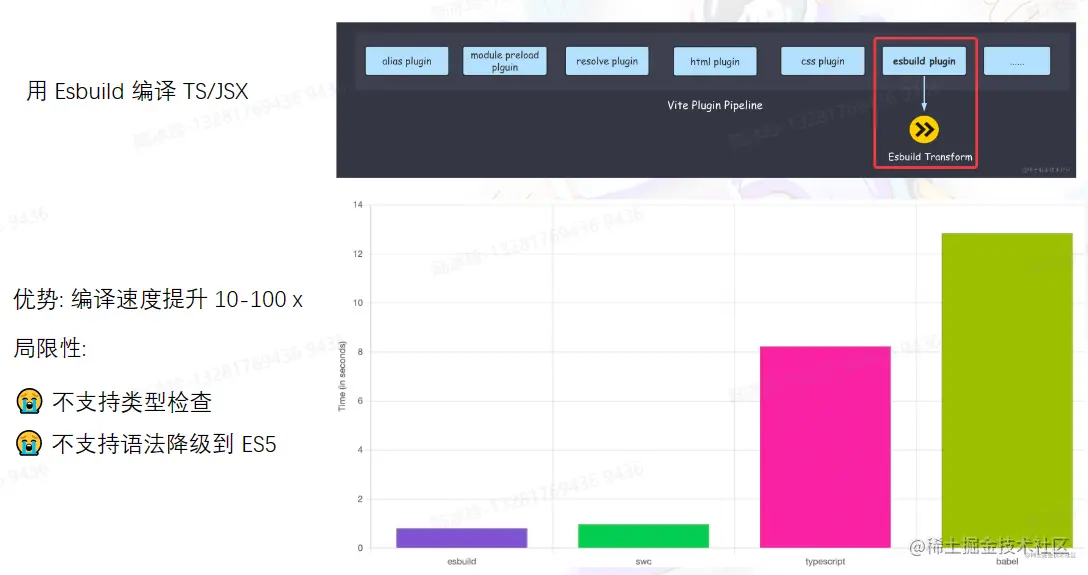
Task: Click the css plugin box
Action: tap(822, 61)
